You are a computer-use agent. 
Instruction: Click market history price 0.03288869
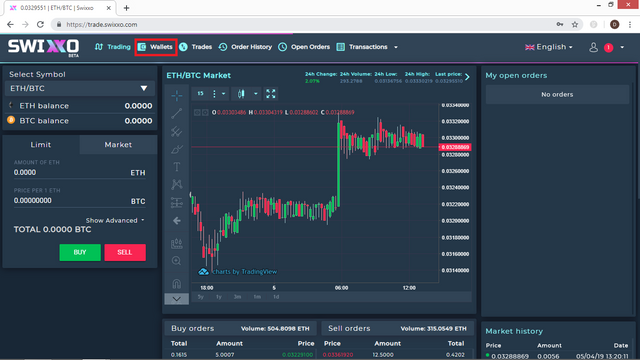point(509,356)
